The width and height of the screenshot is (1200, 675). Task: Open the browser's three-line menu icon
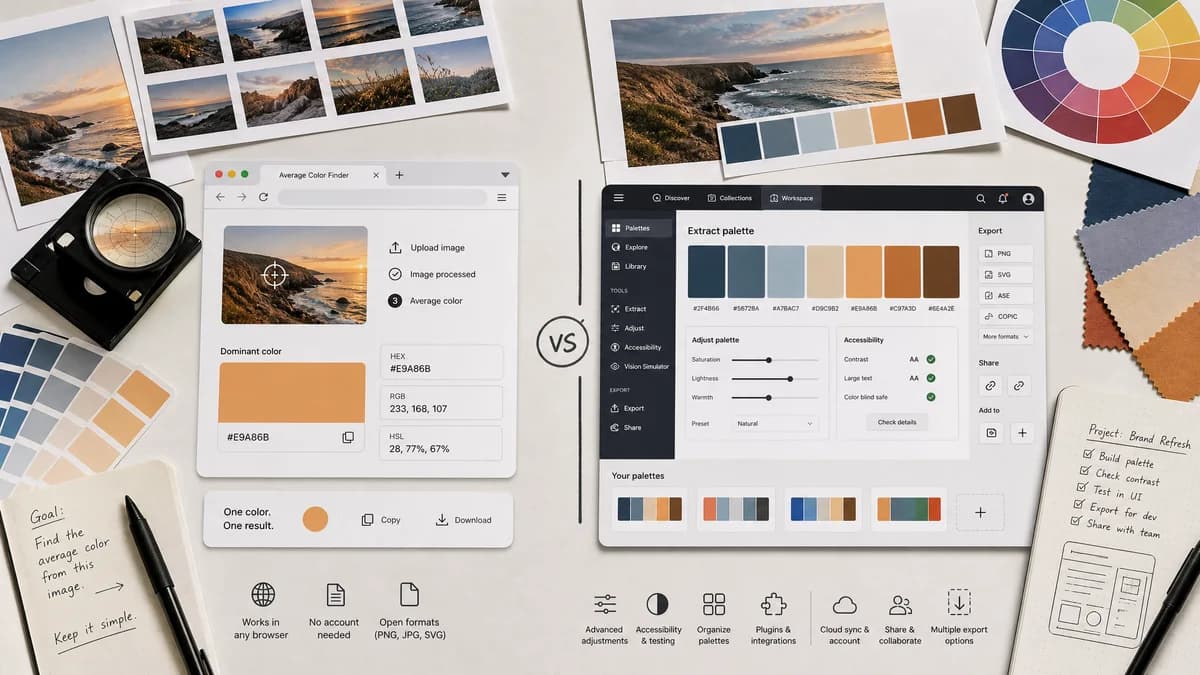(502, 198)
